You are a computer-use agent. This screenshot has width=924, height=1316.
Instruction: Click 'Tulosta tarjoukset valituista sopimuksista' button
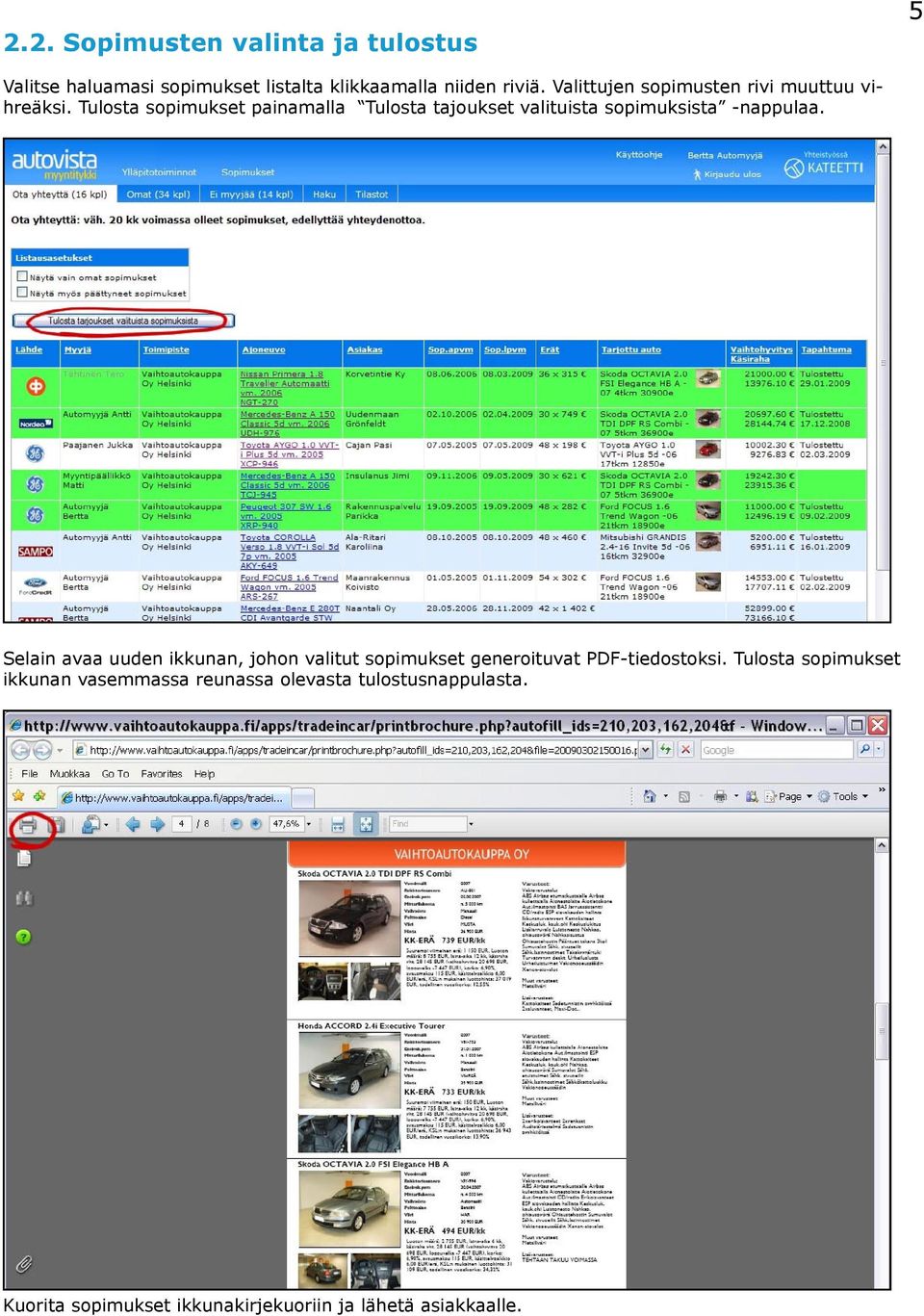(x=123, y=321)
